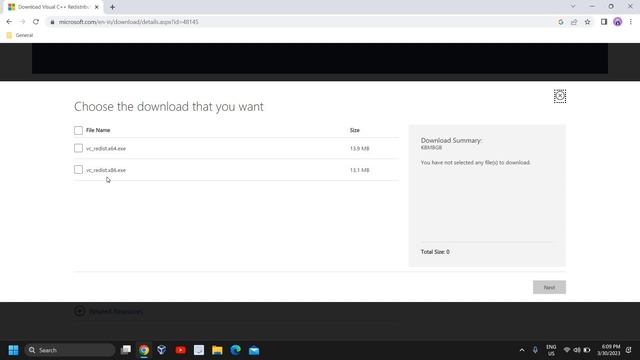This screenshot has height=360, width=640.
Task: Open the browser side panel
Action: [604, 22]
